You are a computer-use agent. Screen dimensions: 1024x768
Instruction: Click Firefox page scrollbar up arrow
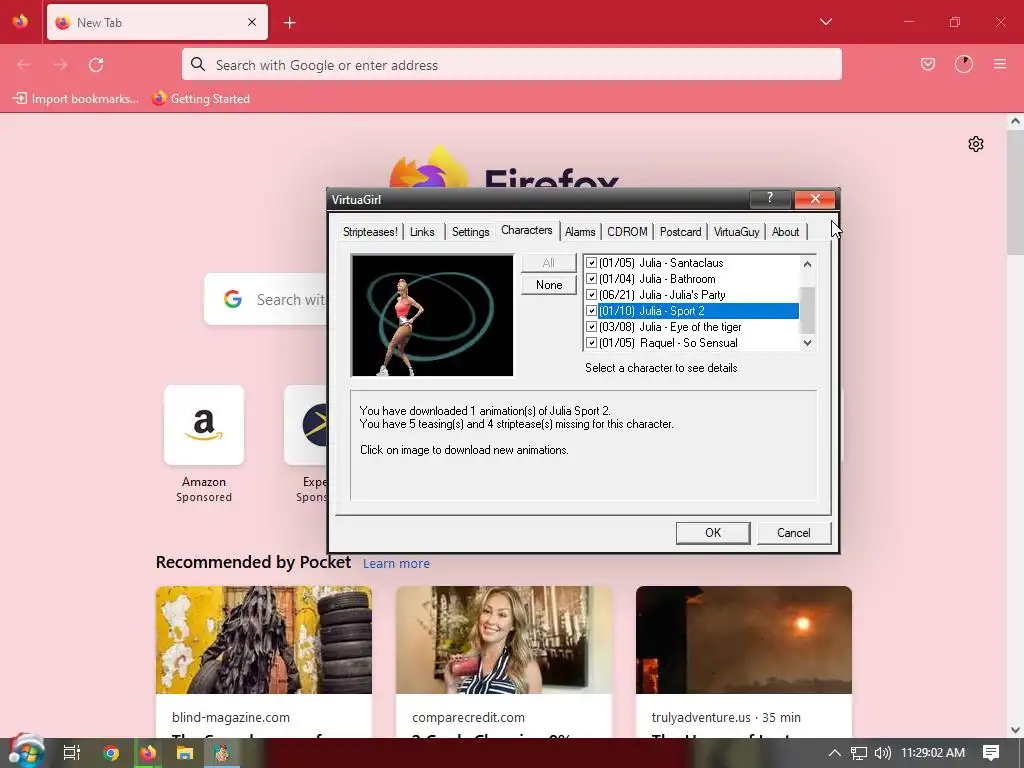click(x=1015, y=121)
